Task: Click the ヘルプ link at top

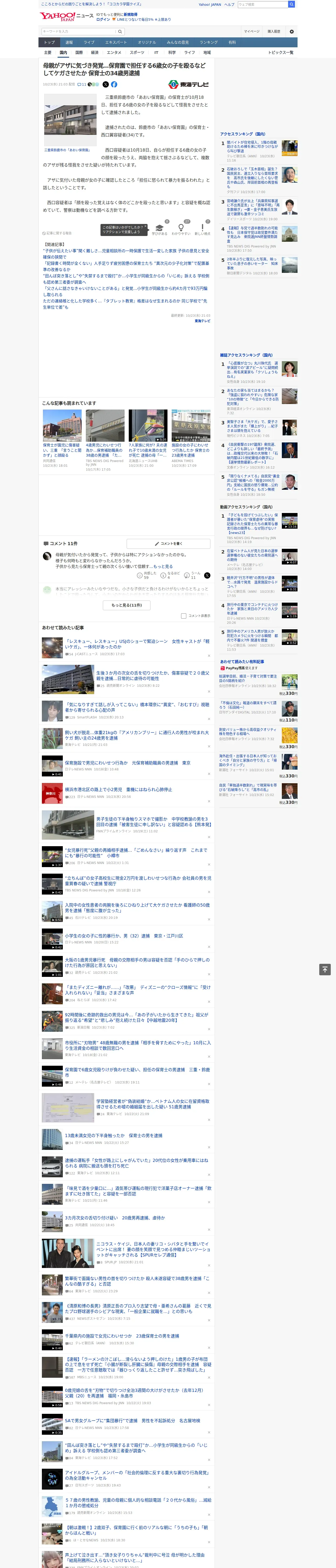Action: click(229, 4)
